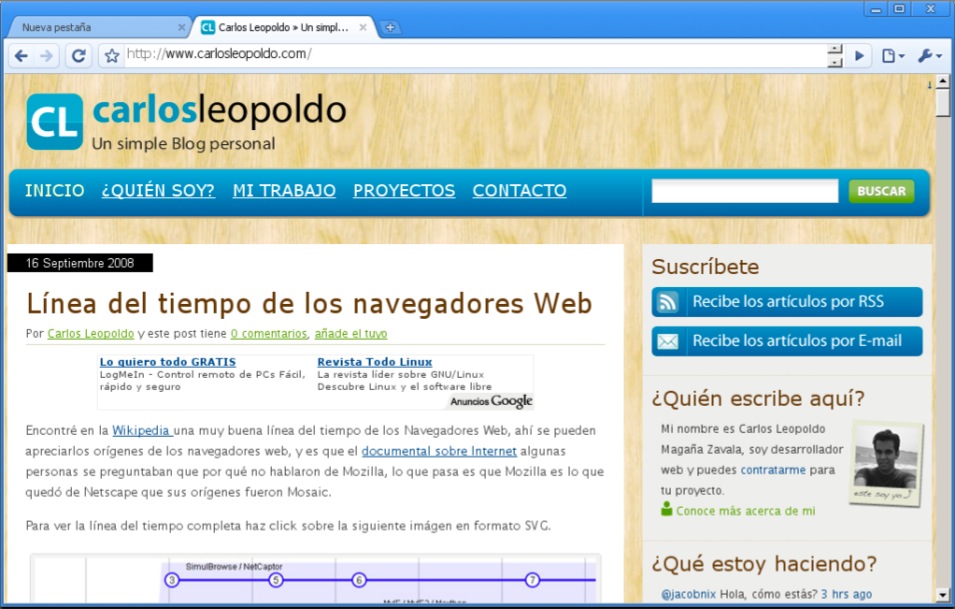955x609 pixels.
Task: Click the añade el tuyo link
Action: click(x=351, y=334)
